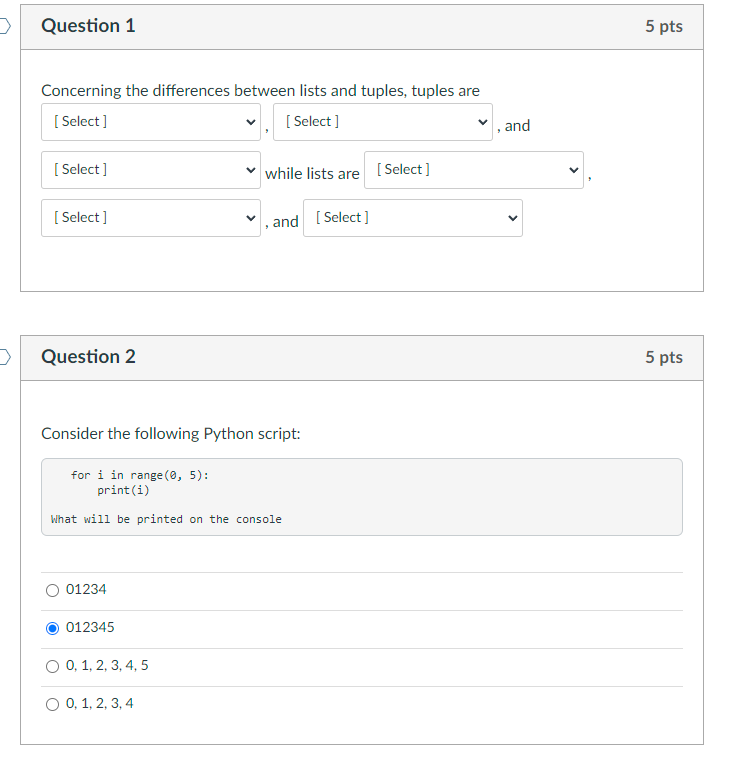This screenshot has height=763, width=729.
Task: Flag Question 2 with the marker icon
Action: tap(4, 357)
